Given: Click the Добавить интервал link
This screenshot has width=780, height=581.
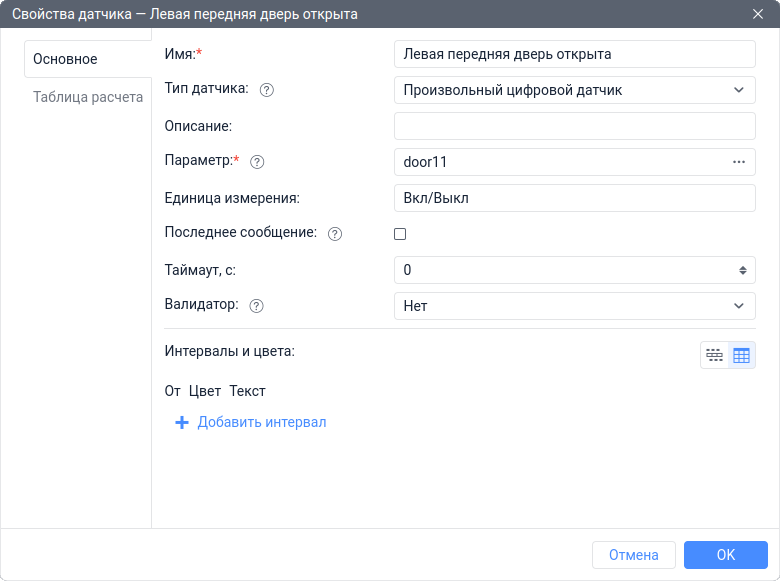Looking at the screenshot, I should [262, 423].
